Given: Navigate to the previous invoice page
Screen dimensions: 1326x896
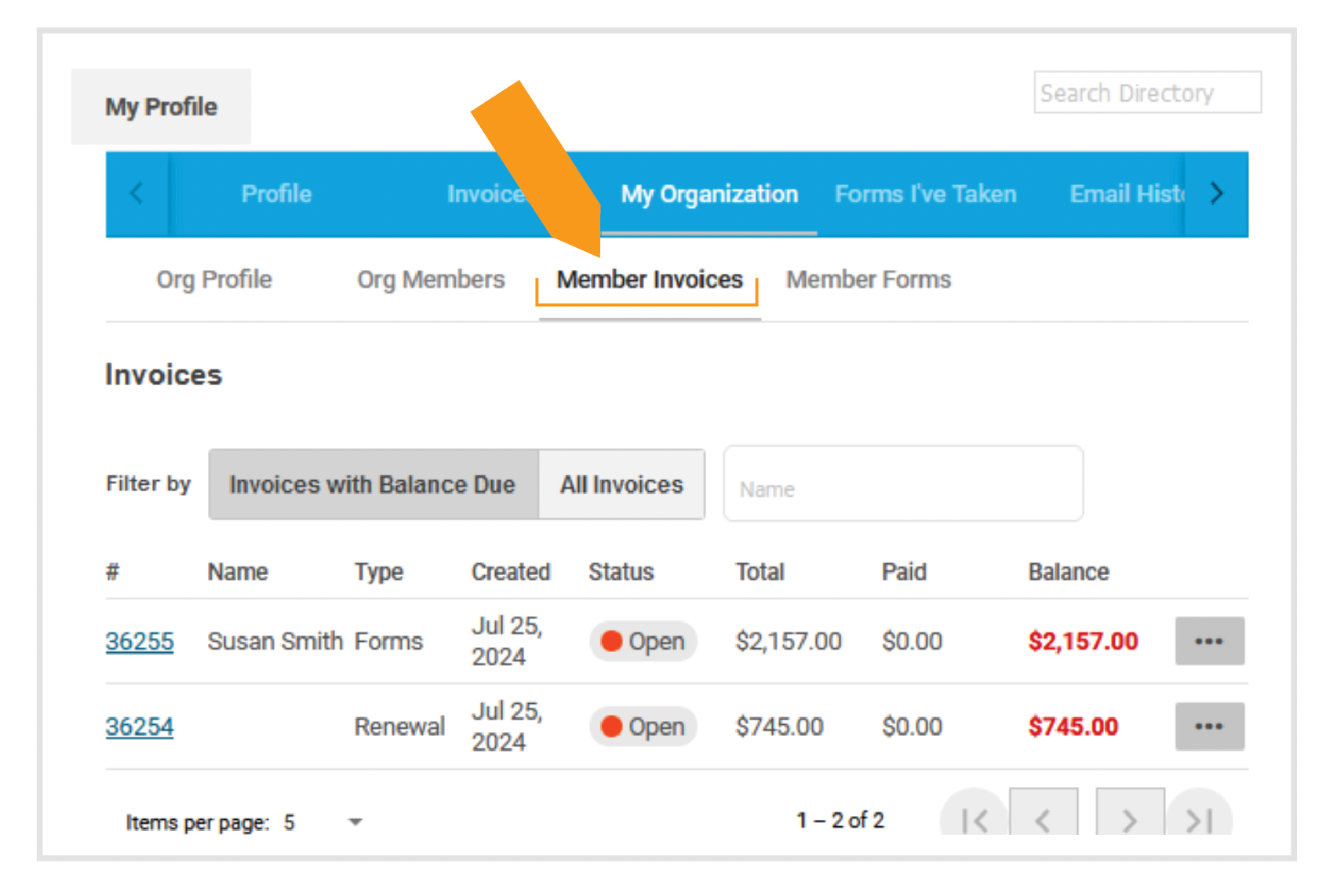Looking at the screenshot, I should pyautogui.click(x=1044, y=821).
